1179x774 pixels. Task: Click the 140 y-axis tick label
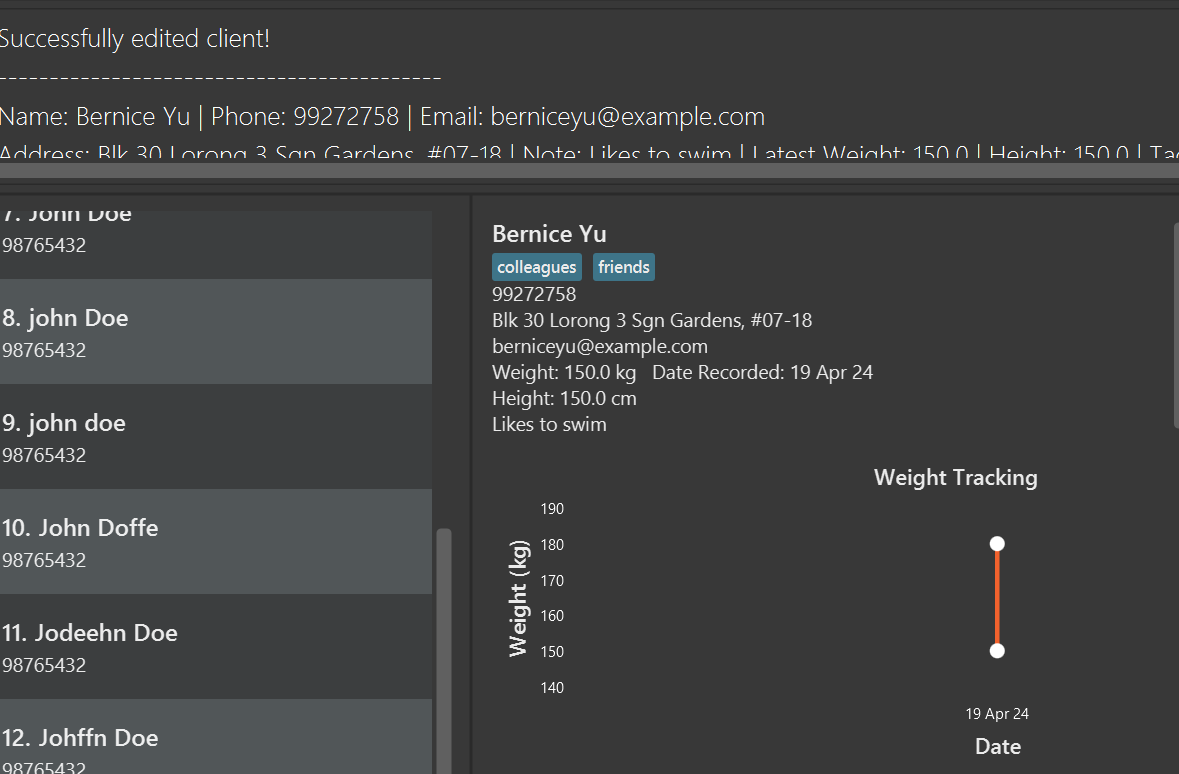point(552,687)
